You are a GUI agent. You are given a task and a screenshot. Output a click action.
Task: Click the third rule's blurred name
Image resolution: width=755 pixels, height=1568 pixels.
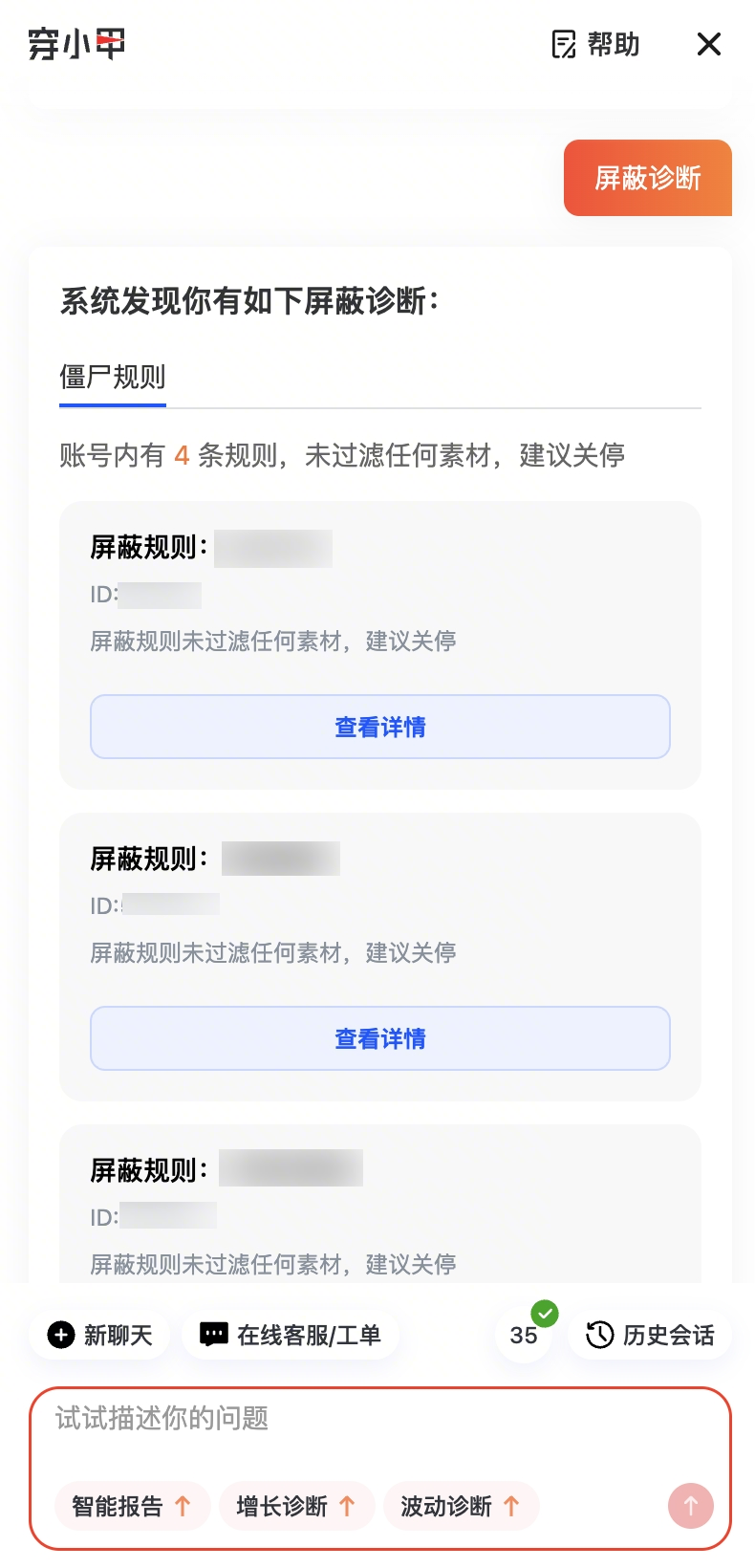(x=291, y=1168)
